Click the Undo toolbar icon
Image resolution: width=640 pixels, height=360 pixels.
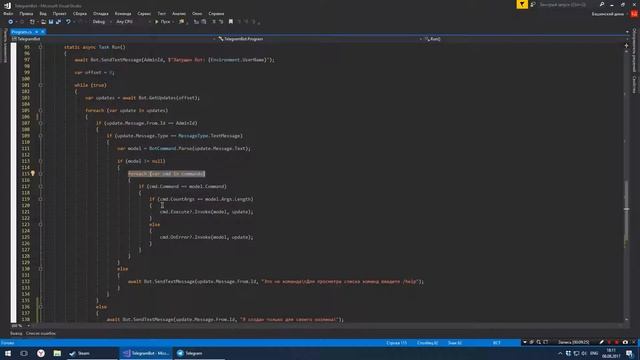68,22
